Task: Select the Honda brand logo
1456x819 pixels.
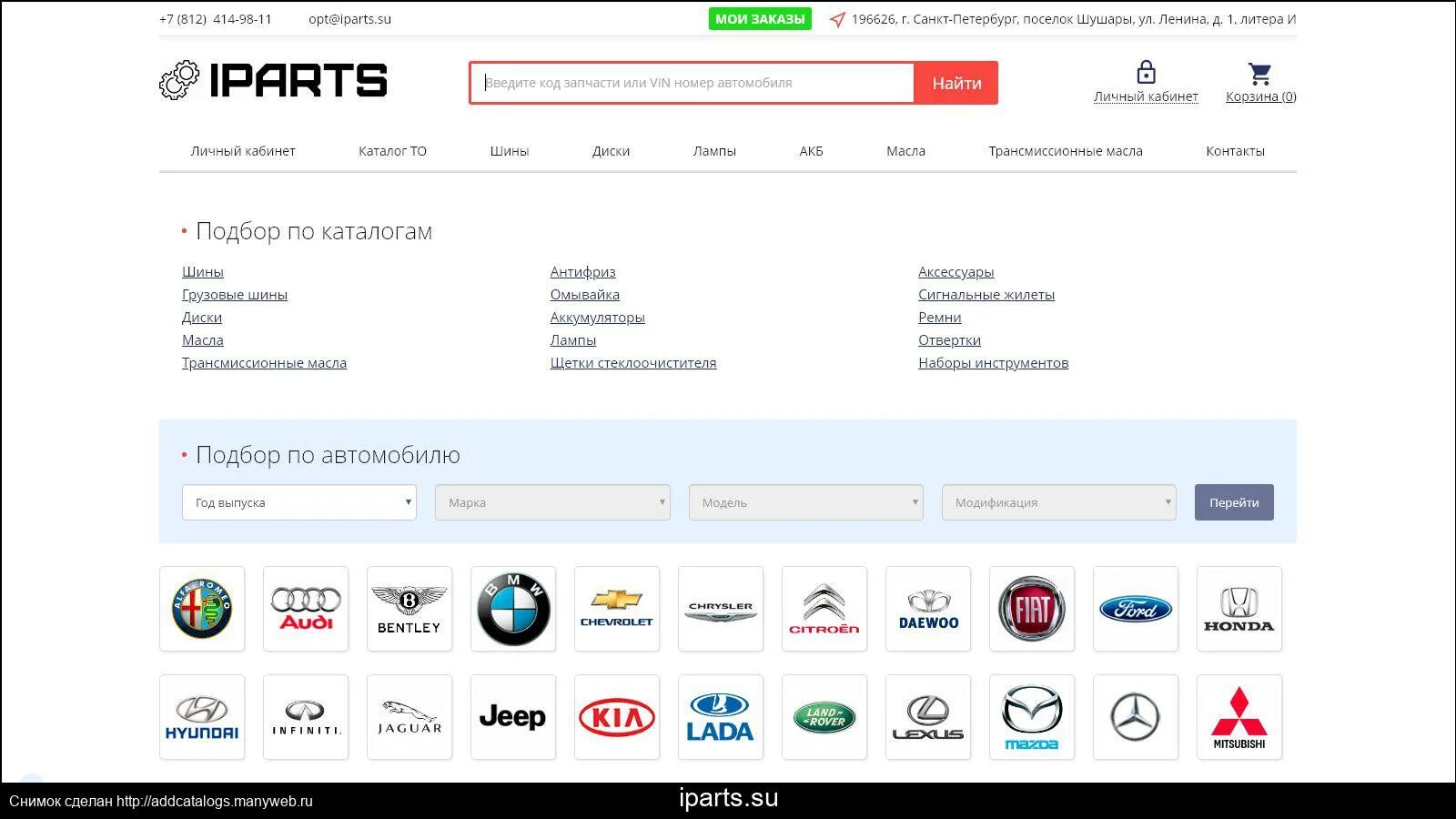Action: coord(1239,609)
